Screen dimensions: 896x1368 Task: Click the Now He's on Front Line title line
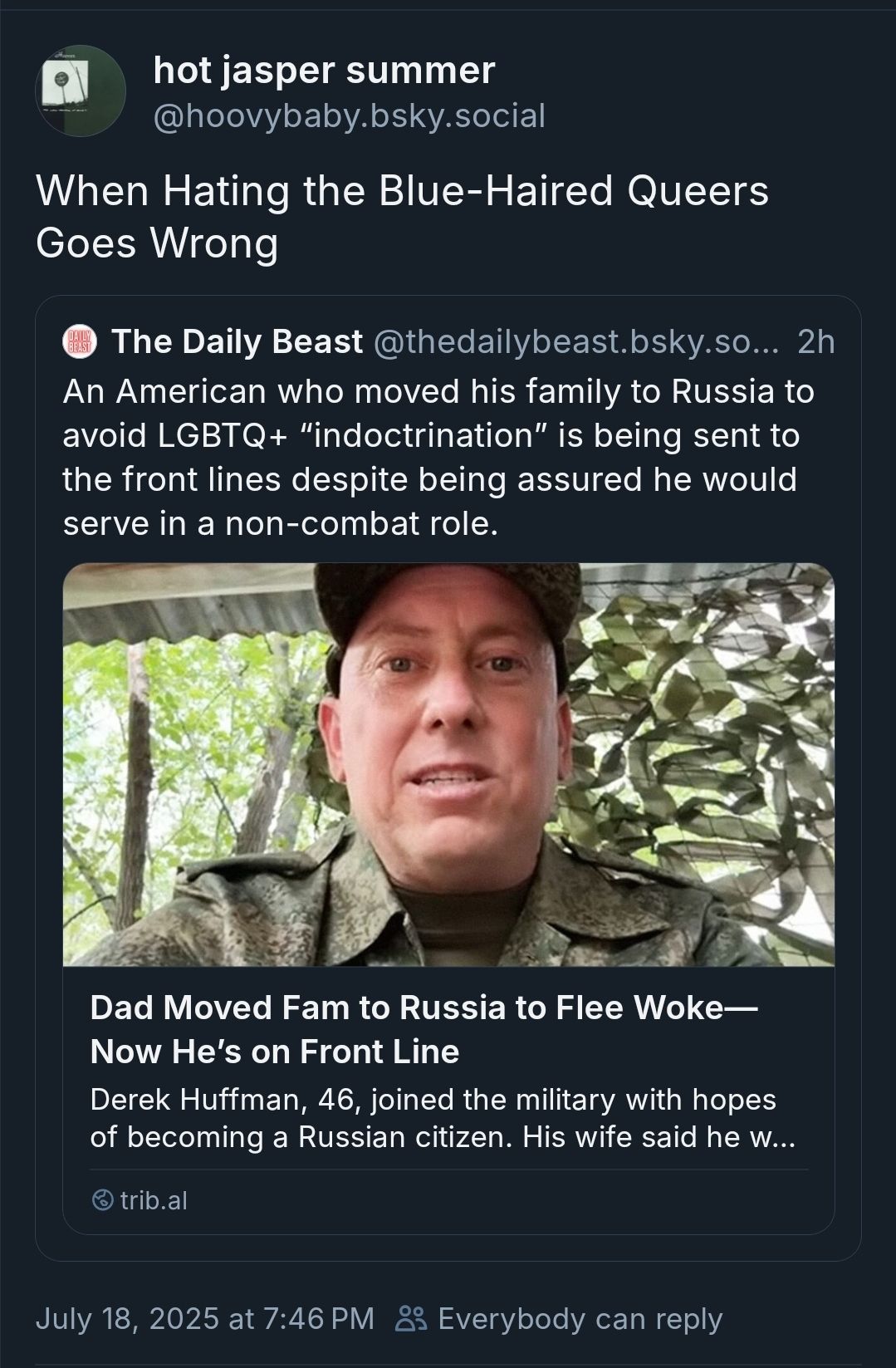click(x=274, y=1052)
